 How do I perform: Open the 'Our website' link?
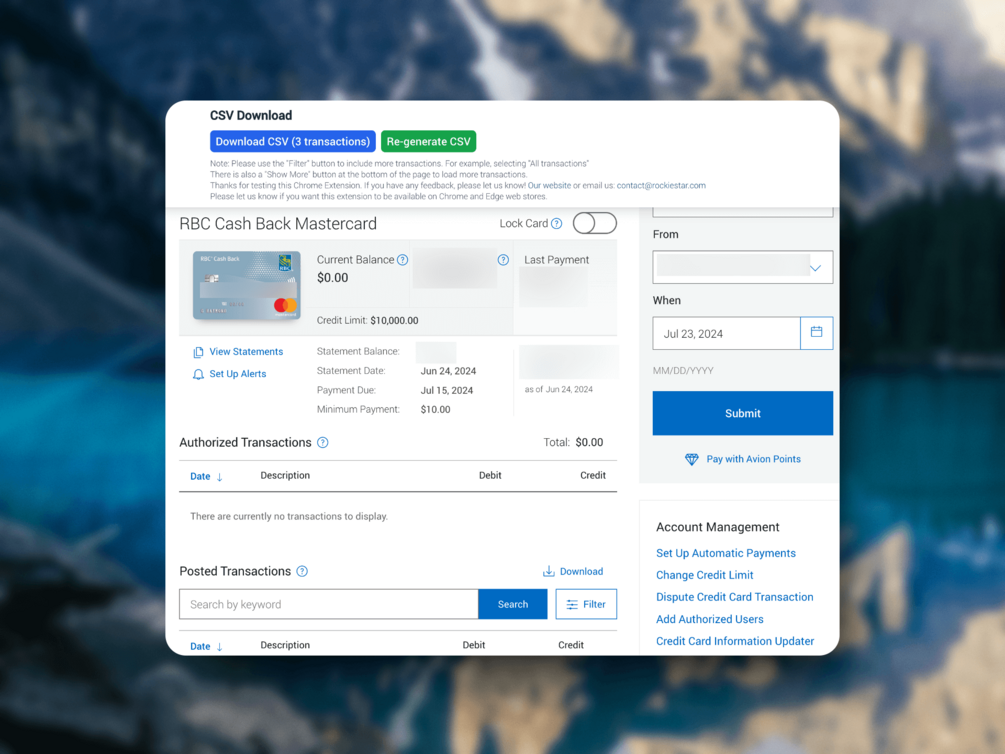[549, 185]
